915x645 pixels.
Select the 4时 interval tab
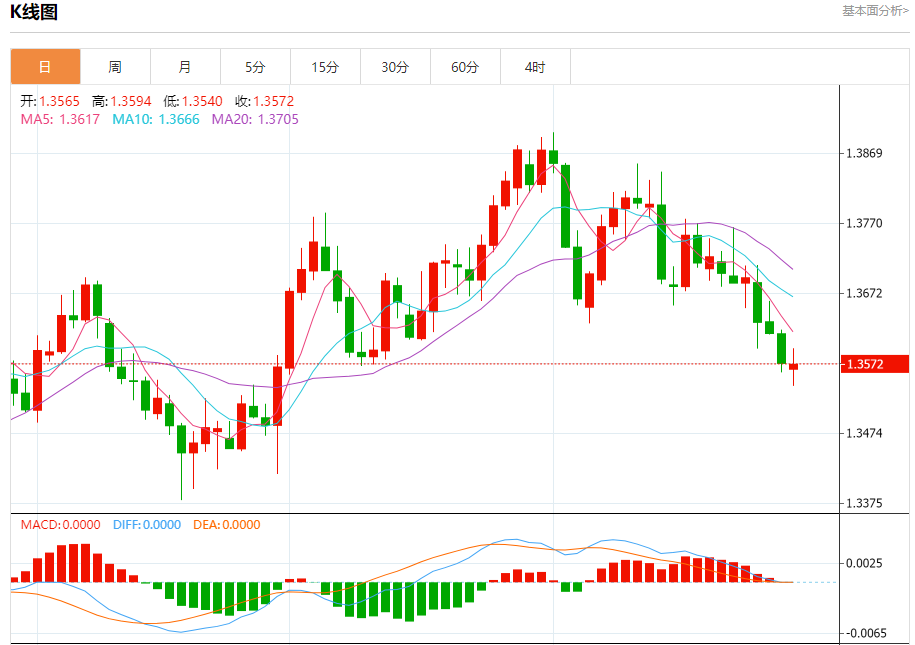point(536,67)
